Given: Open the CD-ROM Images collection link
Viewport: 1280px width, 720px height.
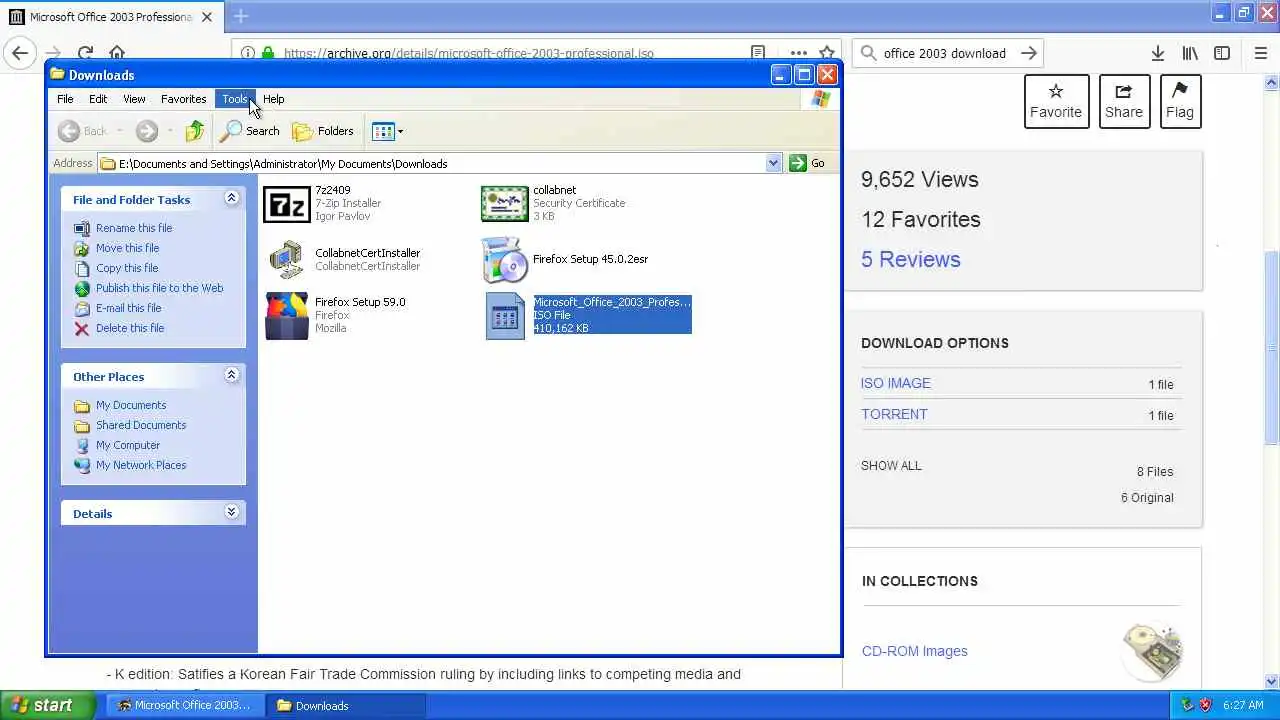Looking at the screenshot, I should [914, 651].
